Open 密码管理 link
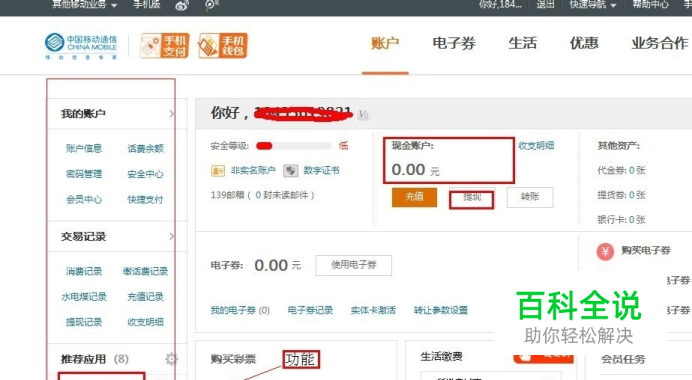Image resolution: width=692 pixels, height=380 pixels. (84, 174)
